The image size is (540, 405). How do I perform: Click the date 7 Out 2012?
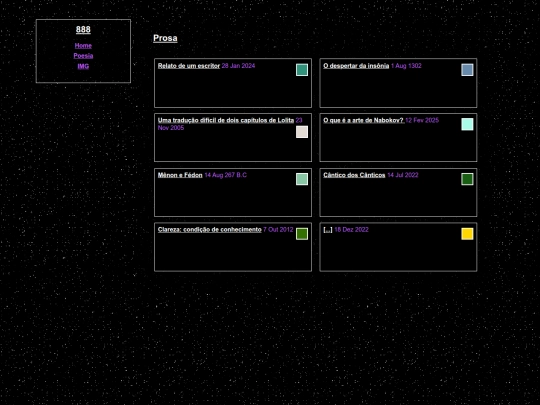coord(278,229)
